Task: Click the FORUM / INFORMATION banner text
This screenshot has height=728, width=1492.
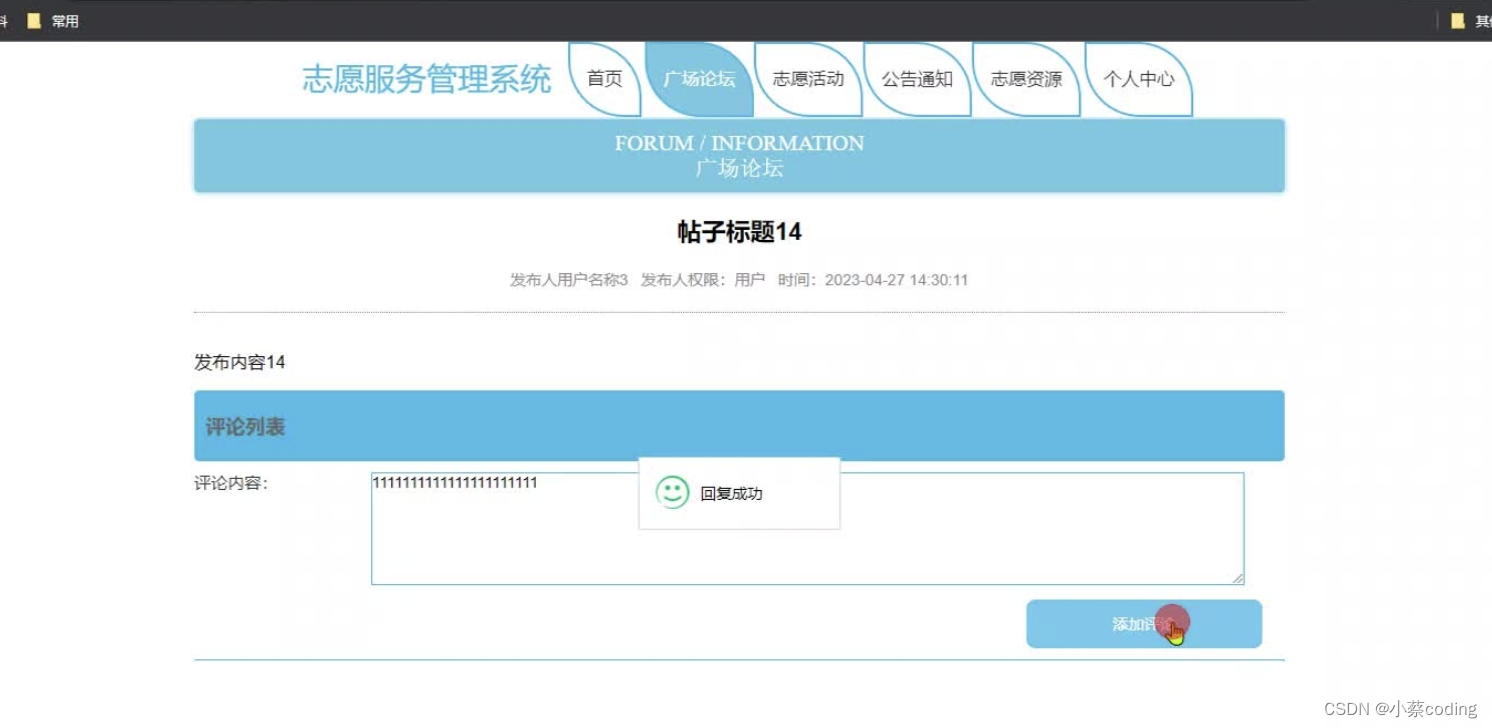Action: (x=739, y=143)
